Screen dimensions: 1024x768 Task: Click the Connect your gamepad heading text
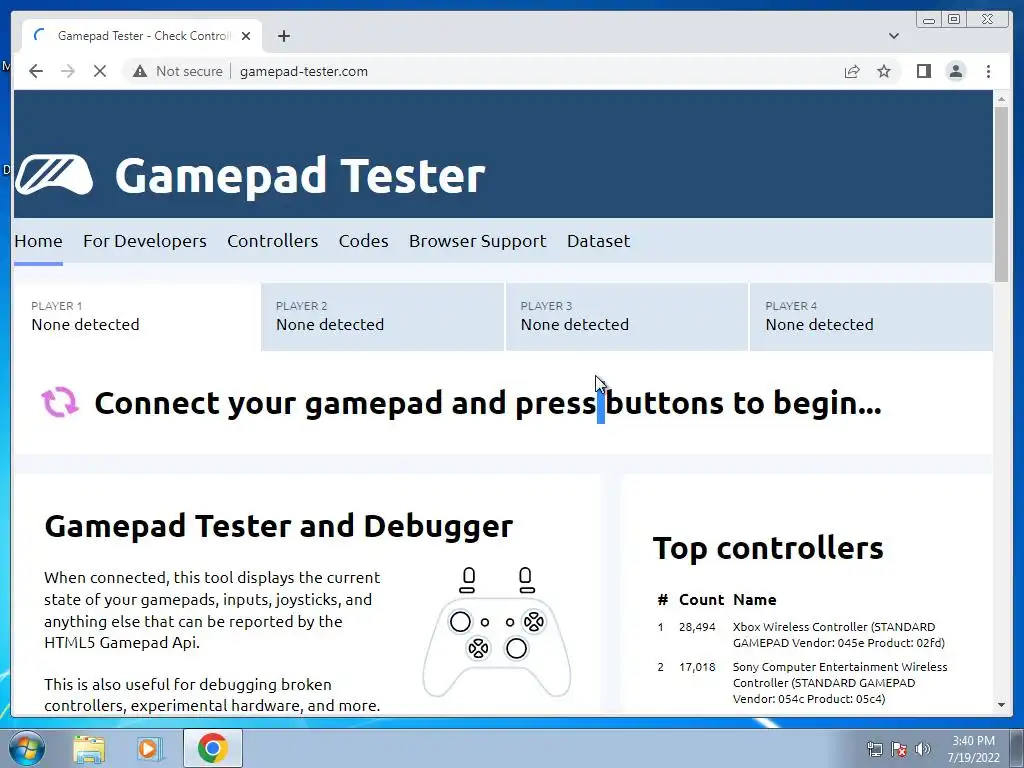488,403
